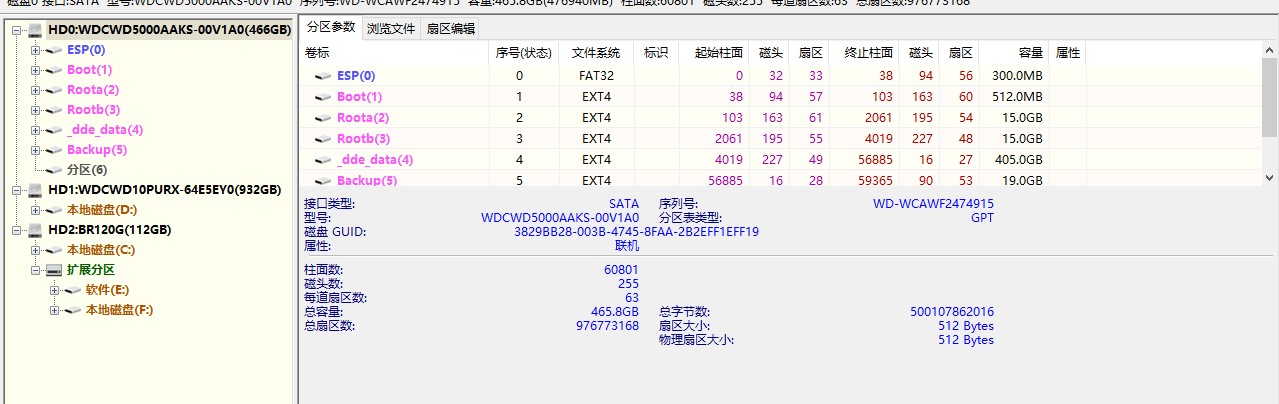Click the partition table scrollbar down arrow
The width and height of the screenshot is (1279, 404).
pos(1269,178)
